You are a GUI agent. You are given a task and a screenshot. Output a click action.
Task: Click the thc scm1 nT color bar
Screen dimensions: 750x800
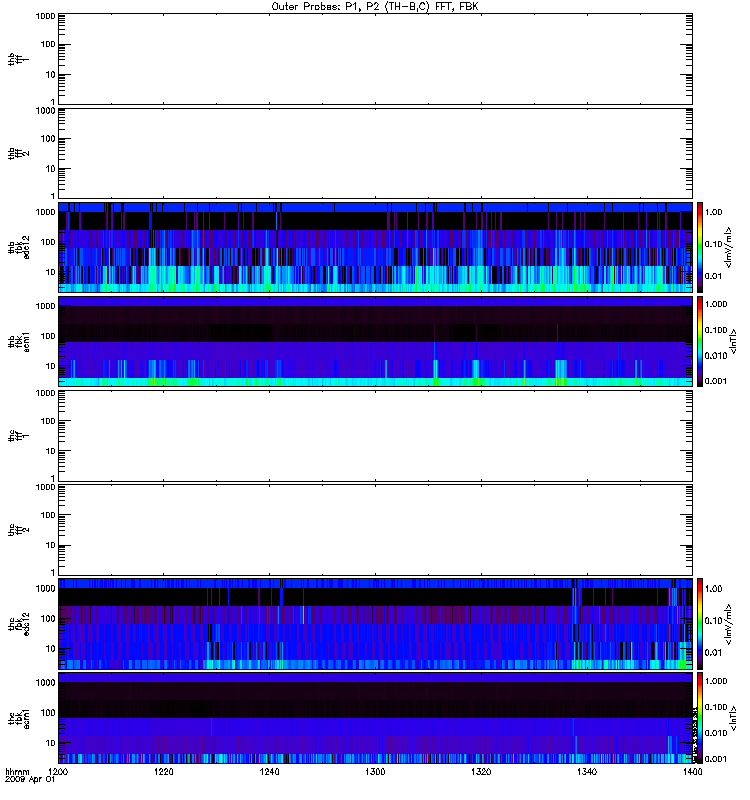tap(700, 718)
